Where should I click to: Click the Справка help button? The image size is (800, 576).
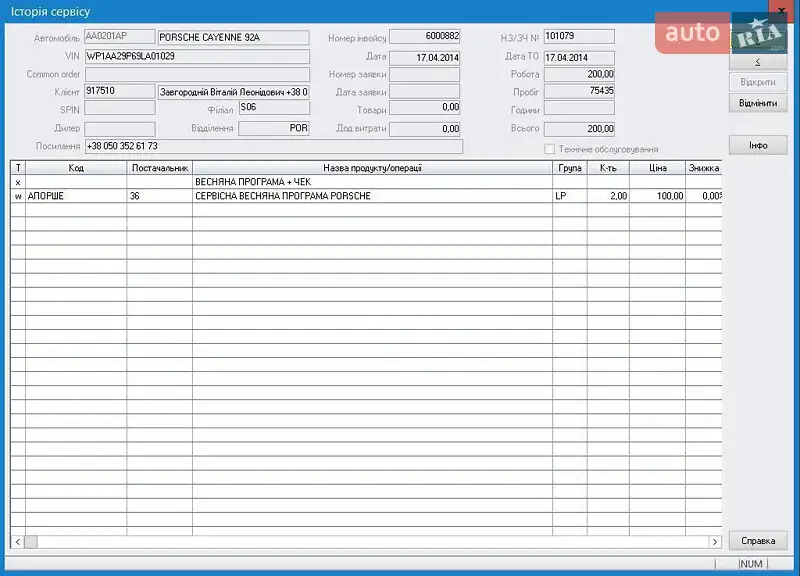pos(758,541)
